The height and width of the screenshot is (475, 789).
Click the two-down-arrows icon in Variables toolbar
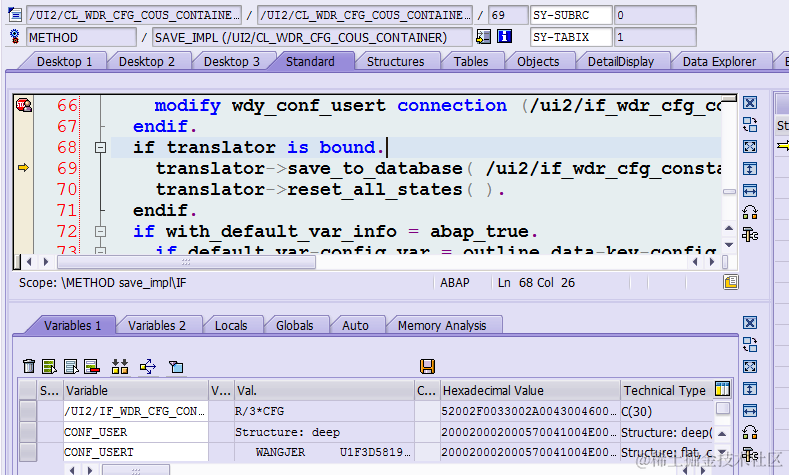(x=120, y=366)
